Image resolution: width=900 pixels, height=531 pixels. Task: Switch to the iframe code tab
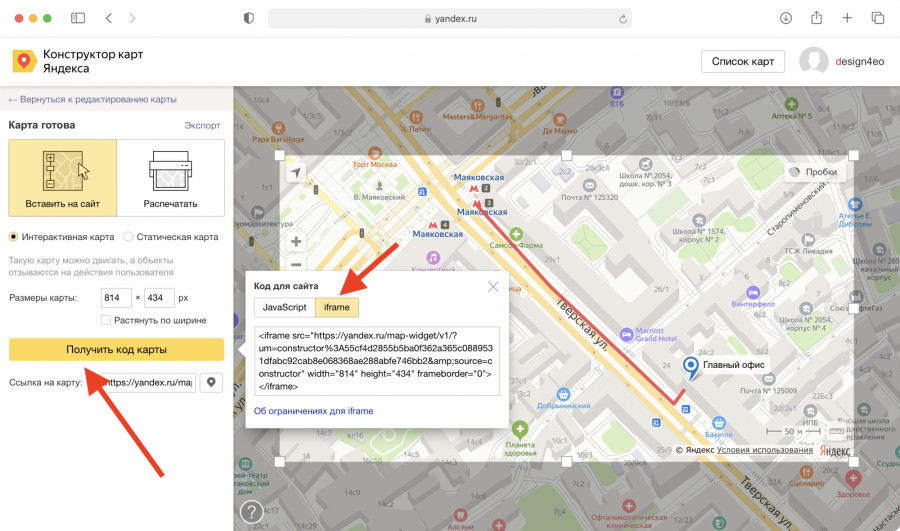click(337, 307)
